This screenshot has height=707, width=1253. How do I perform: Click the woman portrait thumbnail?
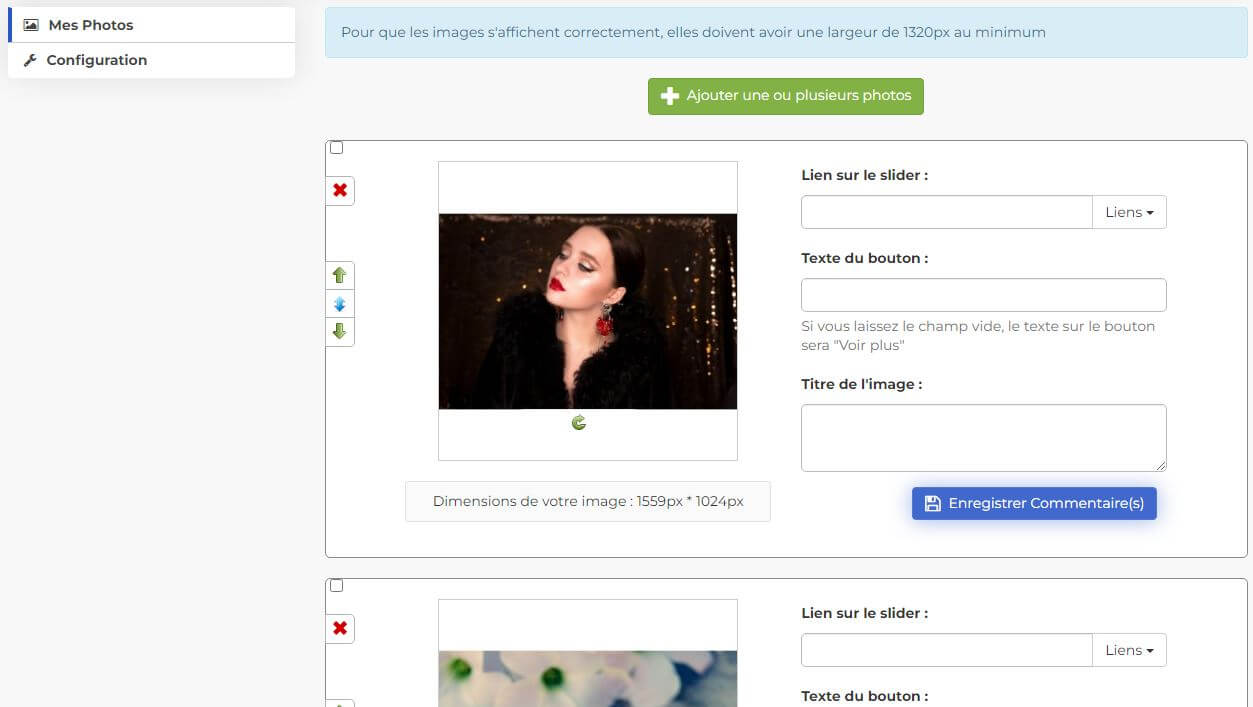[588, 311]
